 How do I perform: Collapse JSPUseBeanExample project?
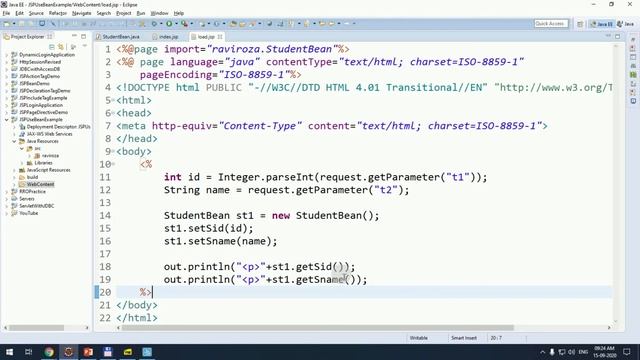(x=7, y=120)
